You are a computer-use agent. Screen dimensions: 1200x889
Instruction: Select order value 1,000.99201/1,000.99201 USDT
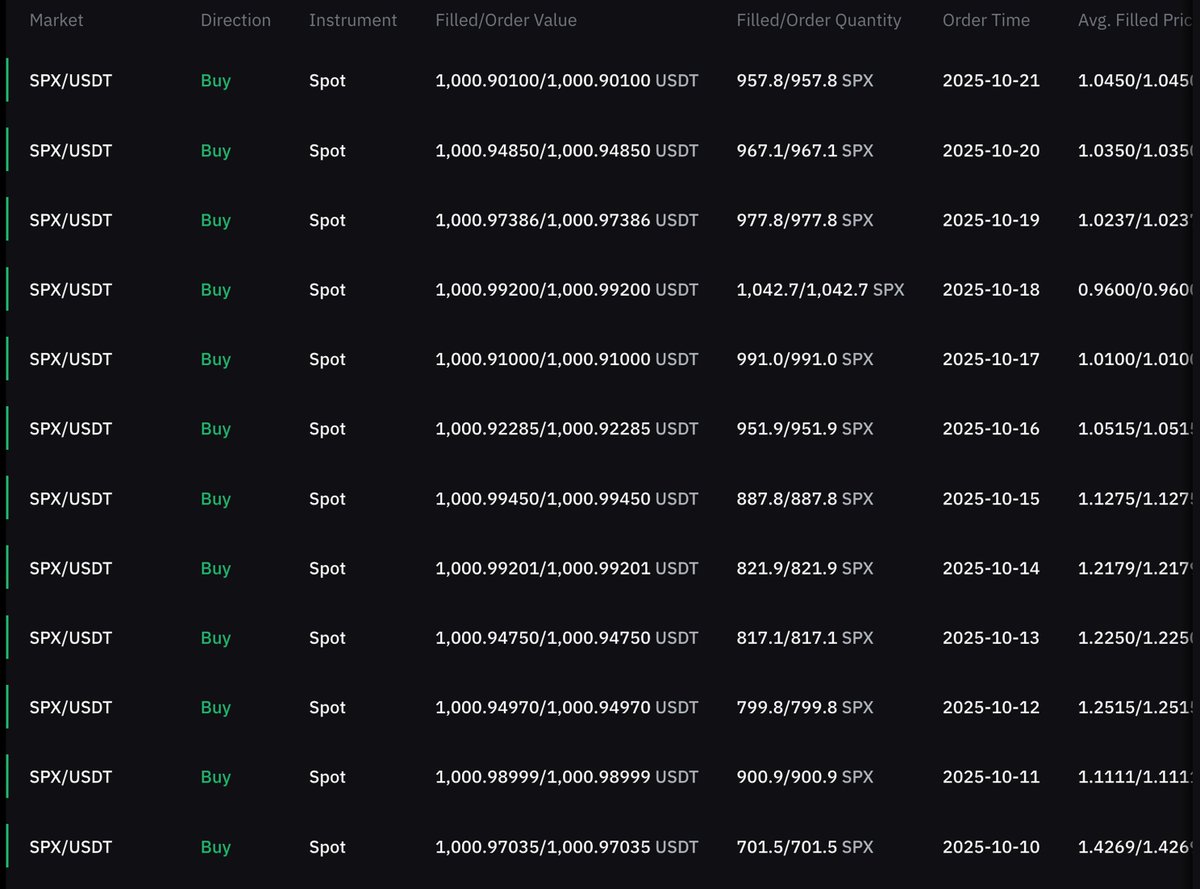point(567,568)
